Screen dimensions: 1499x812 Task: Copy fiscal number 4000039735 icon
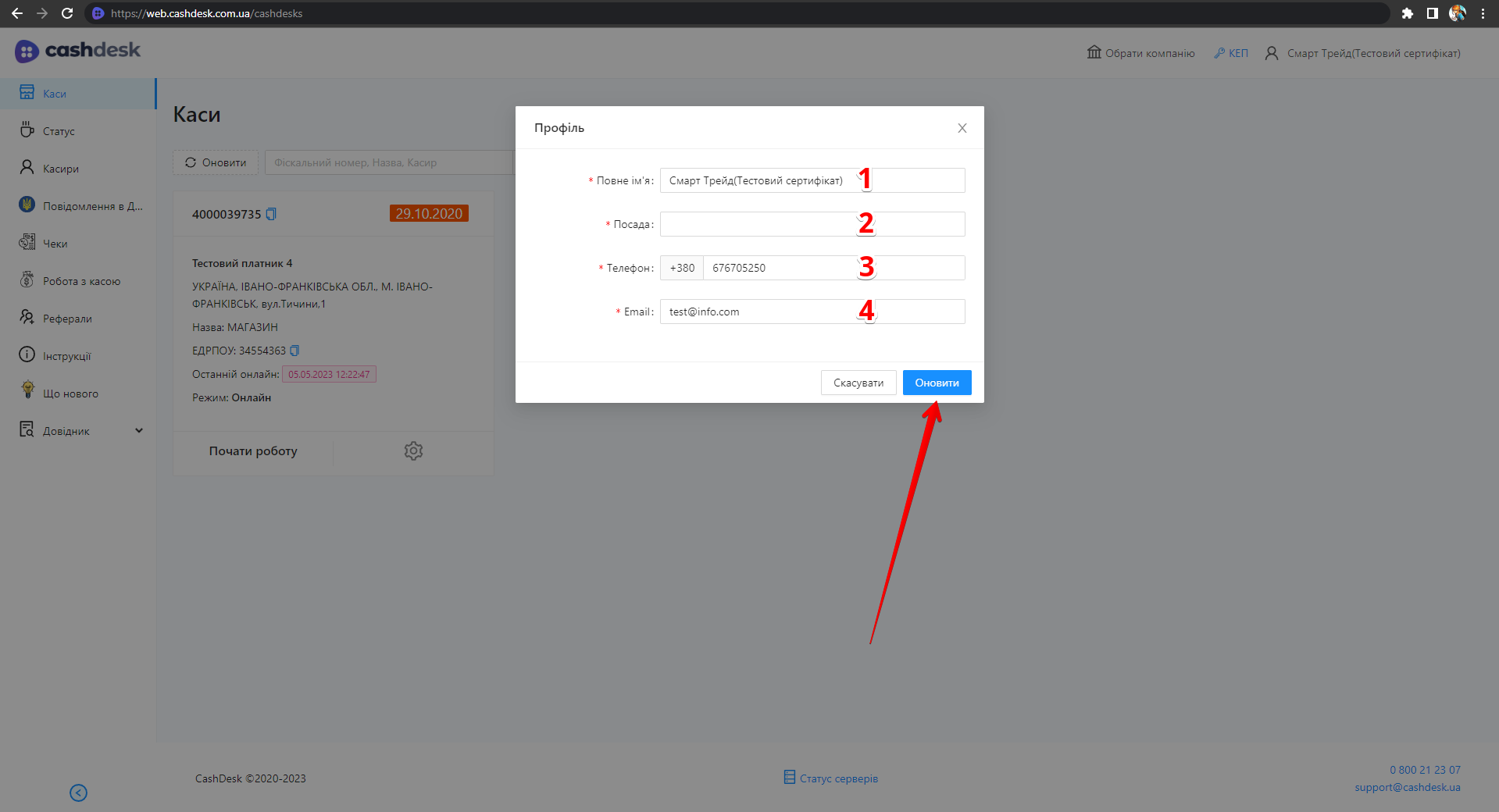(x=271, y=214)
